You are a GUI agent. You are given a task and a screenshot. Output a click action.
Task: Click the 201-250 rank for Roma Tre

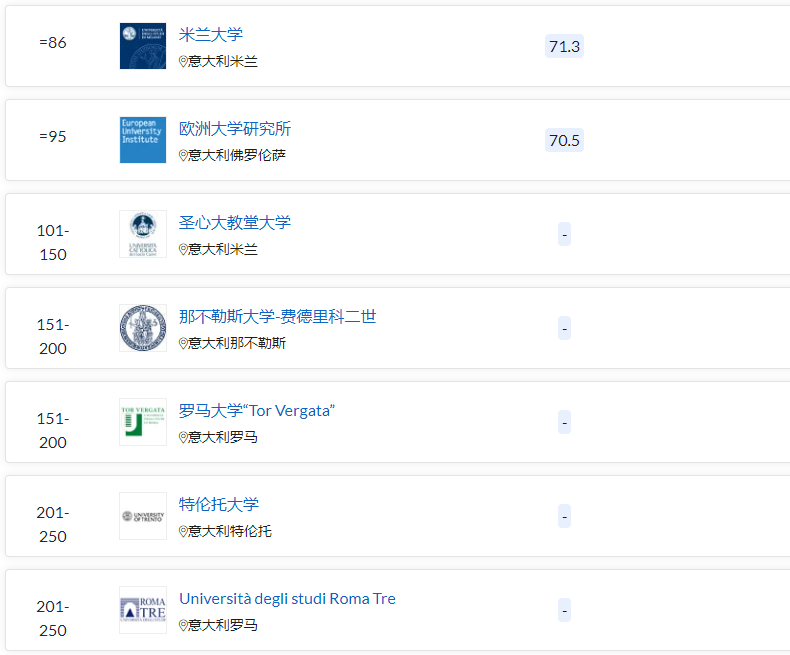point(53,618)
